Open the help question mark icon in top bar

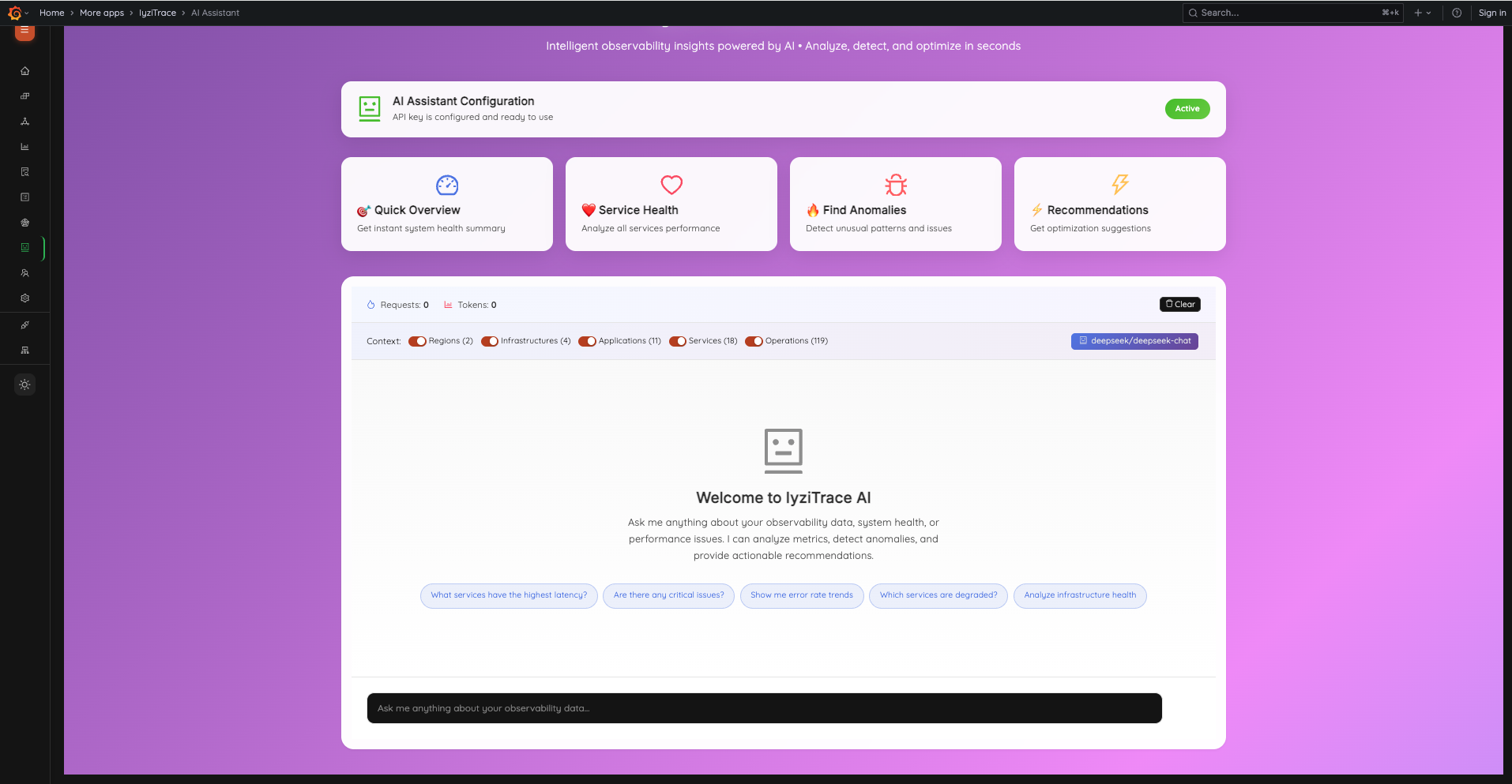1457,13
